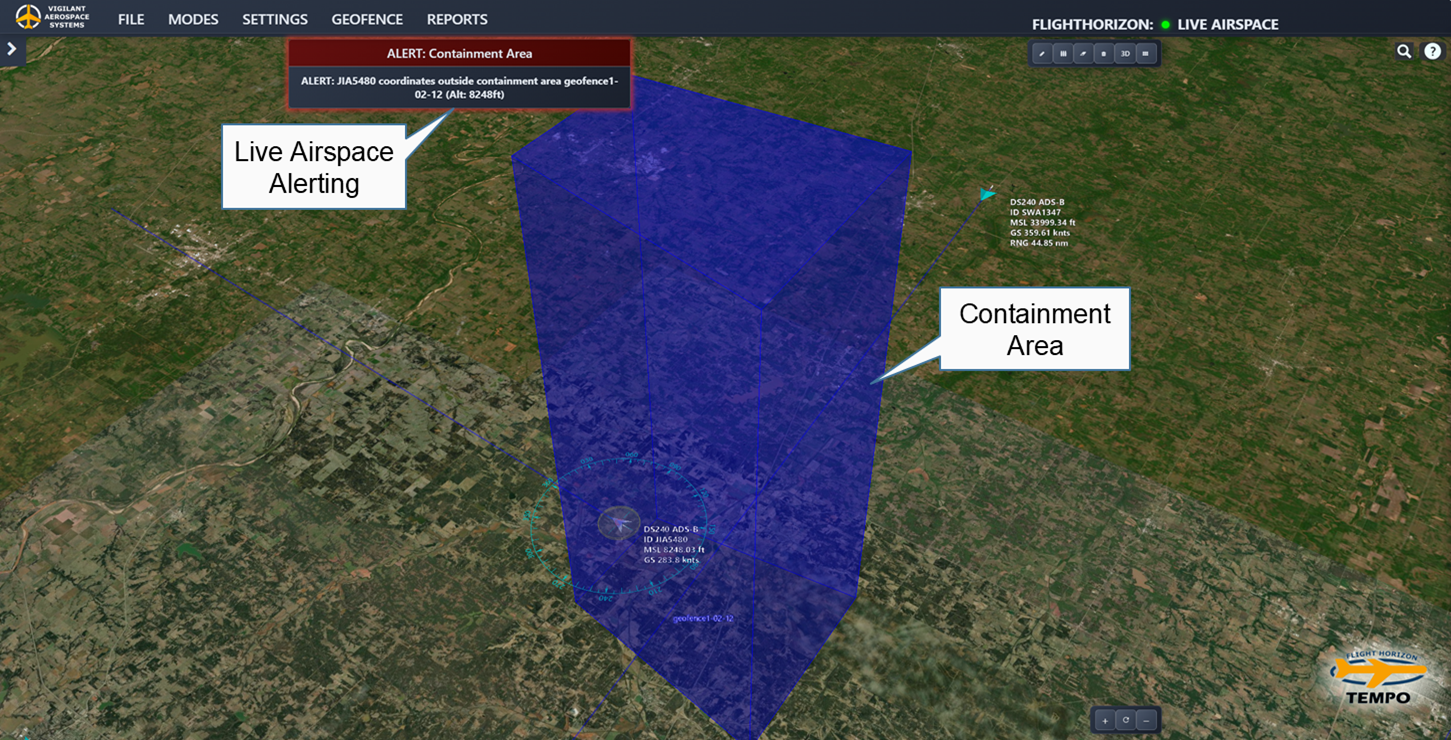Select the pencil draw tool
The width and height of the screenshot is (1451, 740).
click(1042, 54)
